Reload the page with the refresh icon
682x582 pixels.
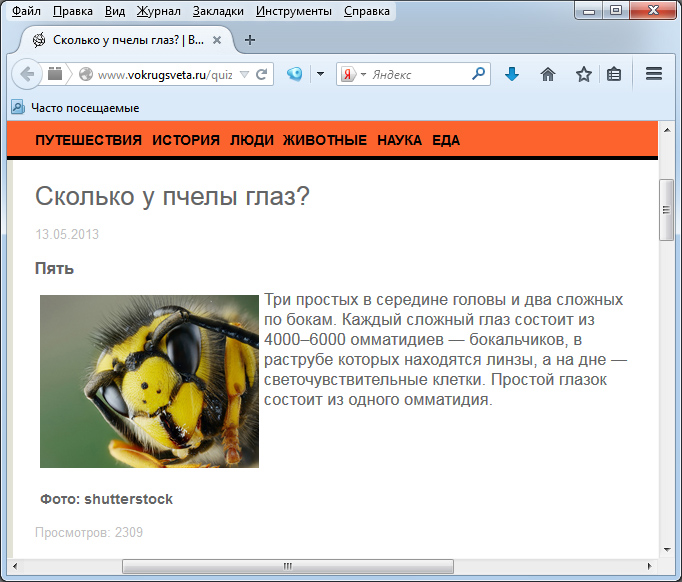click(262, 74)
